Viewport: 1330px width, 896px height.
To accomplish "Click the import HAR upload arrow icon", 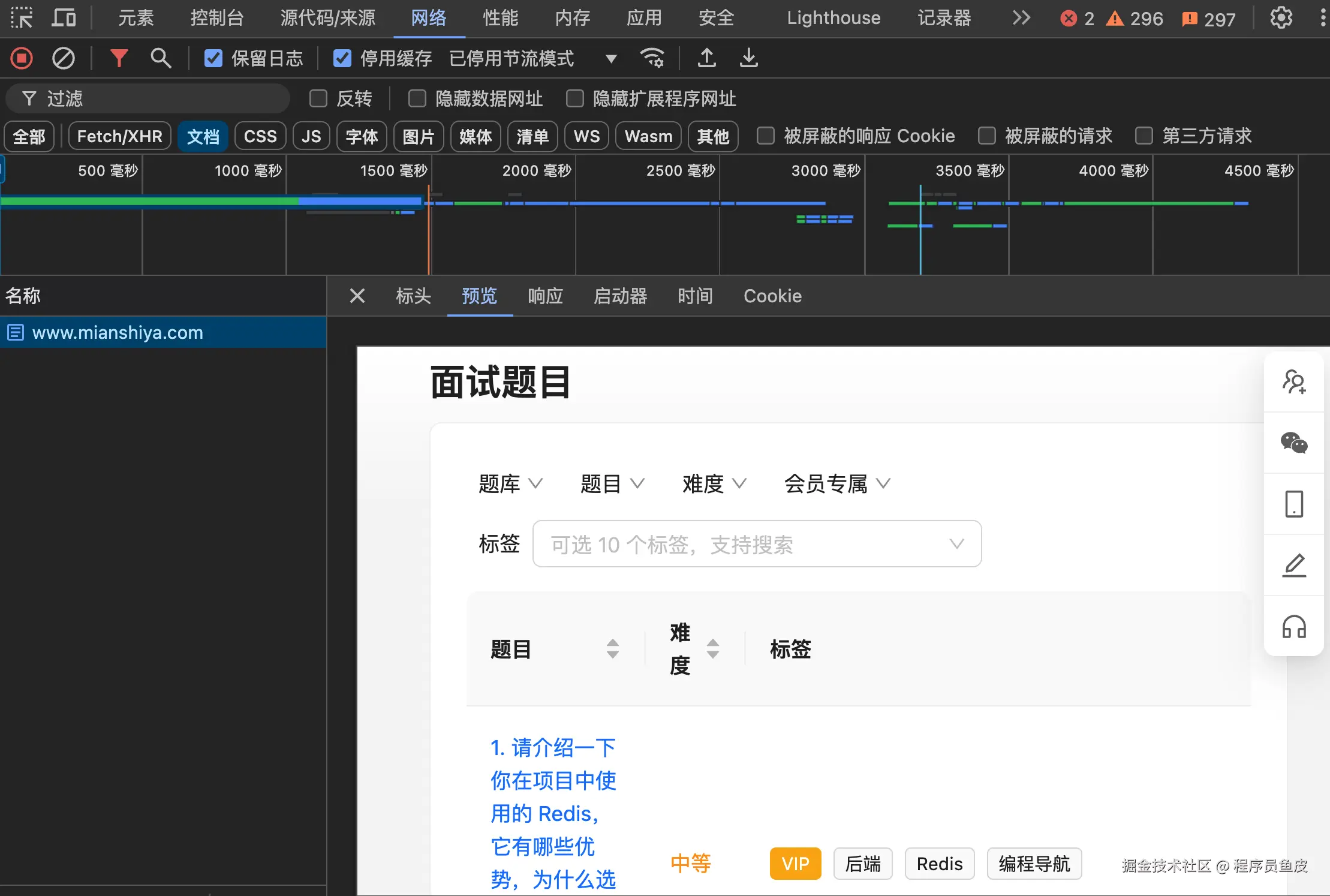I will 707,58.
